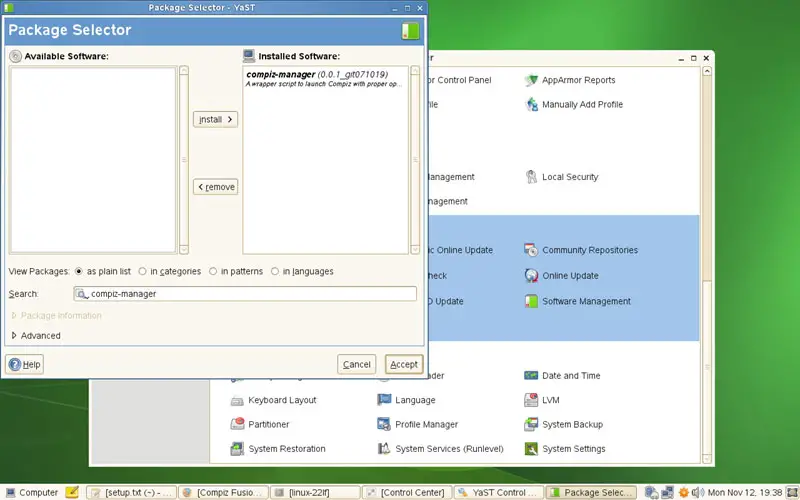Open System Restoration module
The width and height of the screenshot is (800, 500).
[x=278, y=449]
